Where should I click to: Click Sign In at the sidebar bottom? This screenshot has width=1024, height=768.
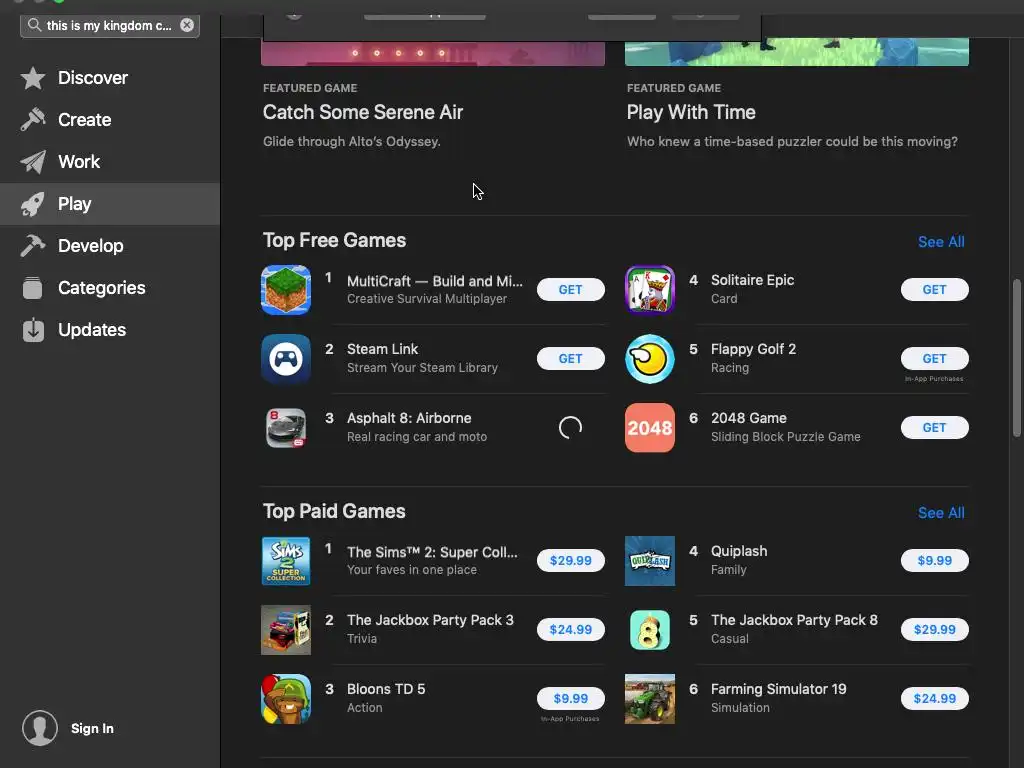pos(92,728)
